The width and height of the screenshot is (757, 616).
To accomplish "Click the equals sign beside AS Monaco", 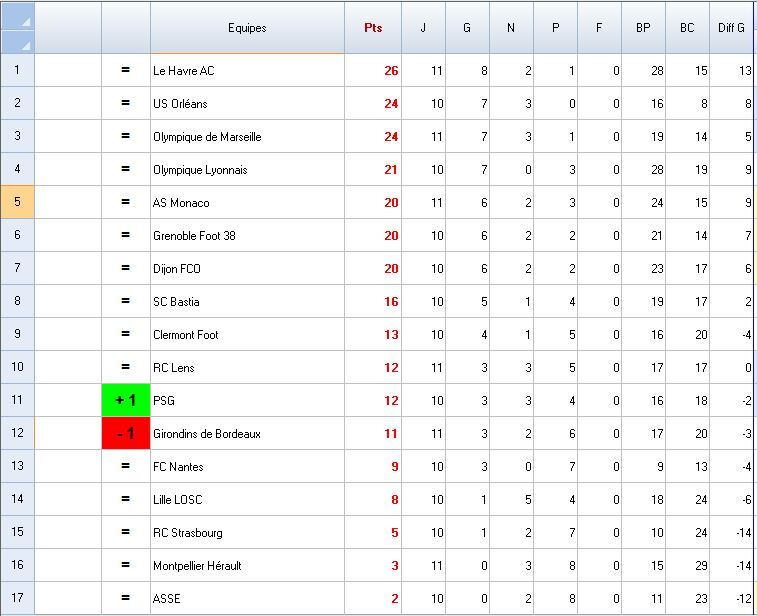I will (x=126, y=202).
